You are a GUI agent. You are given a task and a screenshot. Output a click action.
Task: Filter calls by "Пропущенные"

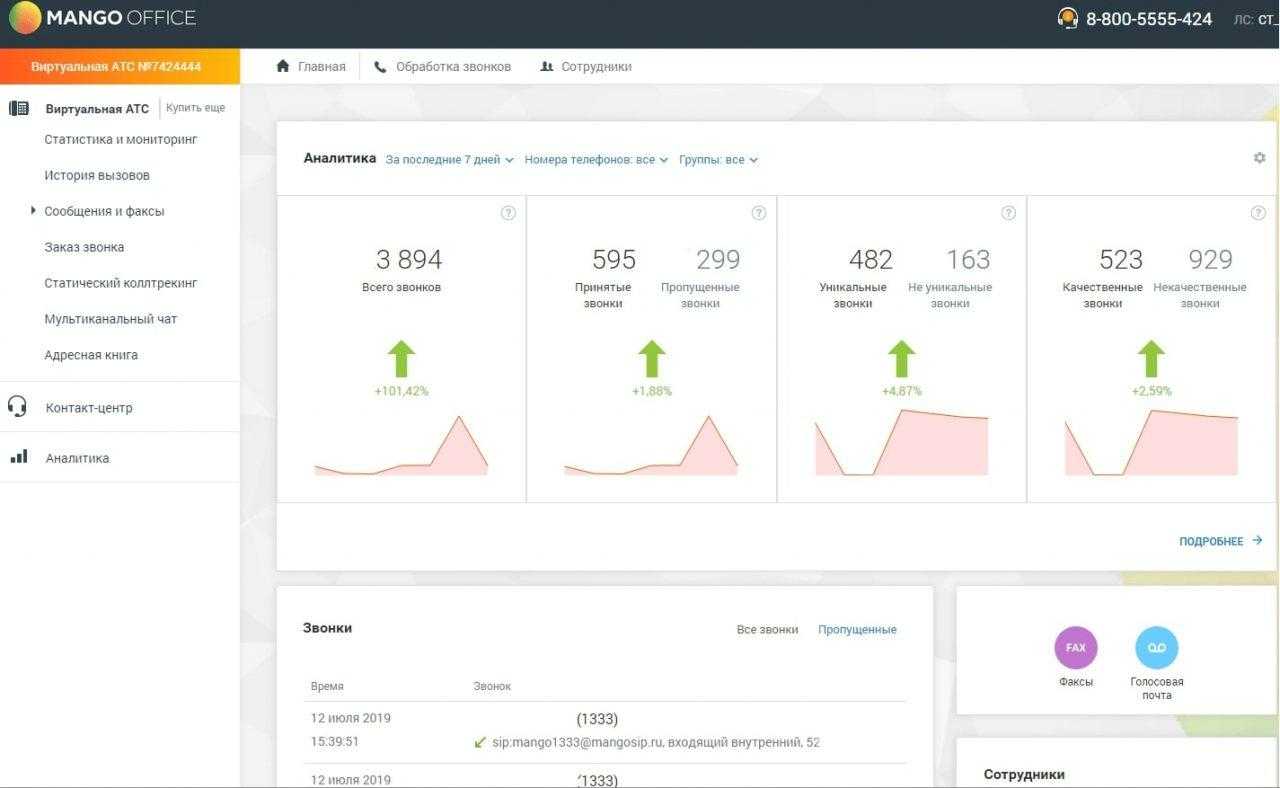click(x=857, y=630)
